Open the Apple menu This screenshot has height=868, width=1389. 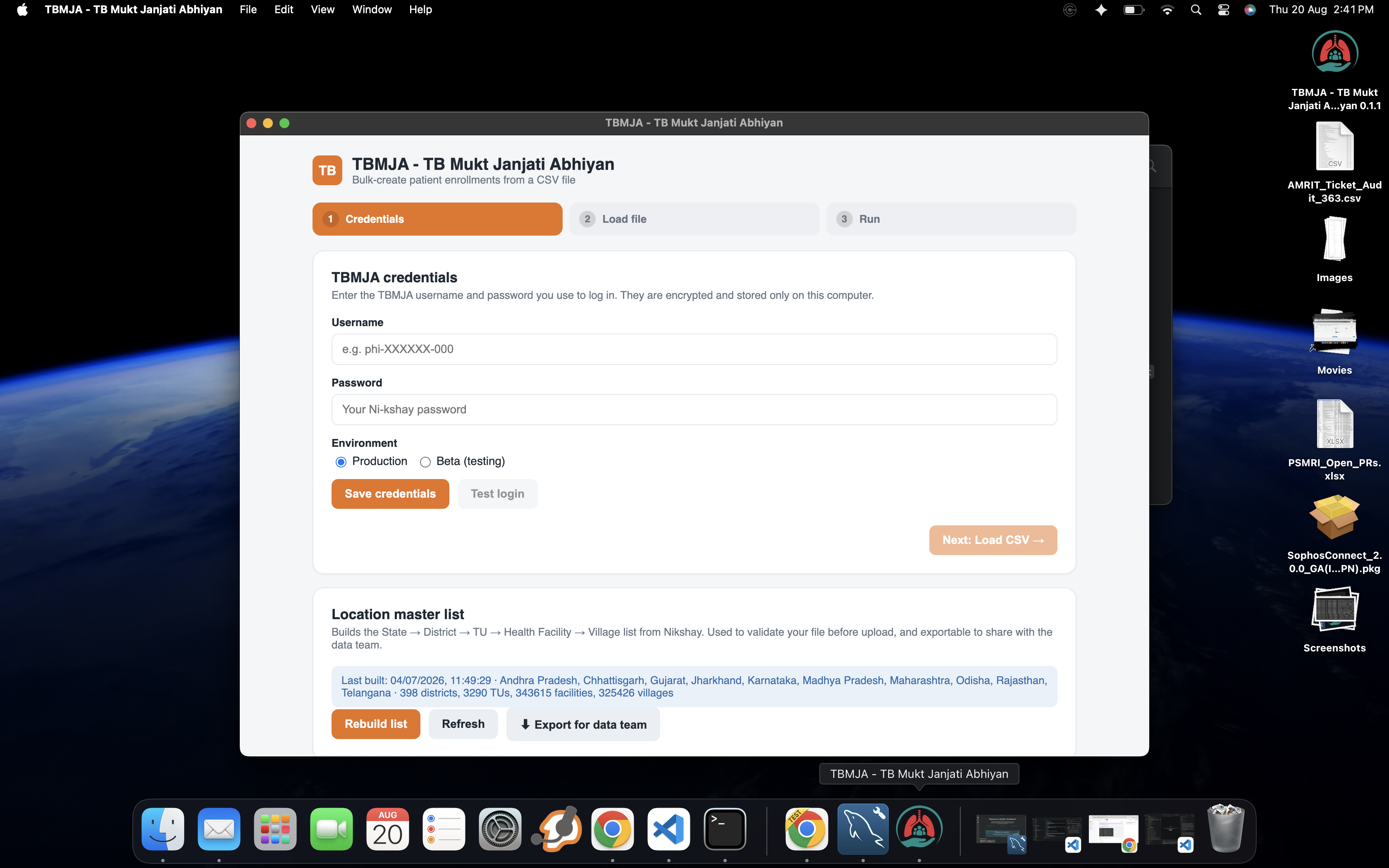(22, 10)
